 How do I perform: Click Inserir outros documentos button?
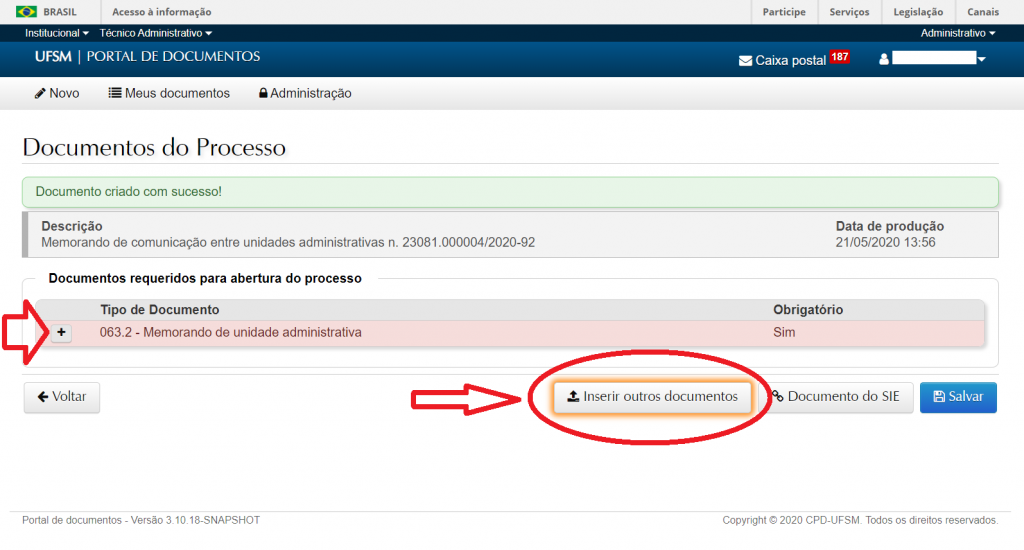click(x=652, y=397)
